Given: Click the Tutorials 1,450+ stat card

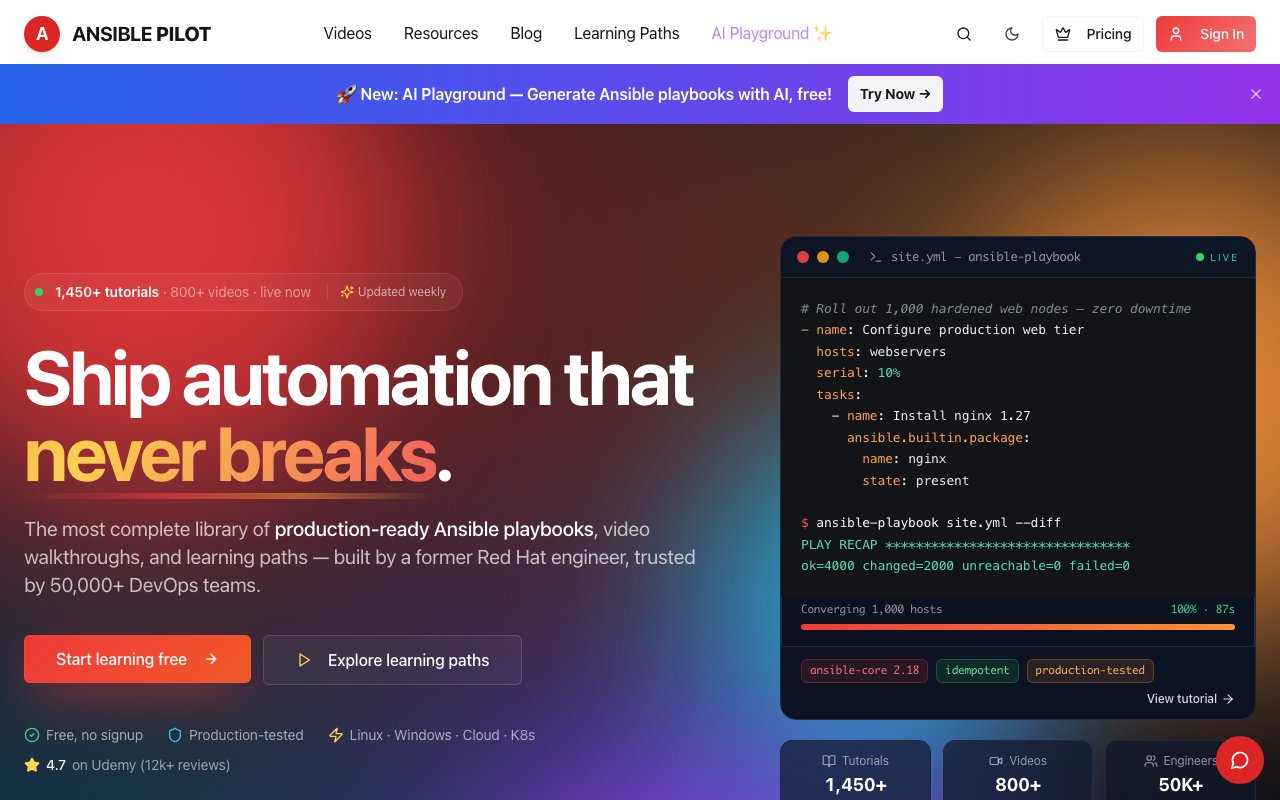Looking at the screenshot, I should click(x=855, y=770).
